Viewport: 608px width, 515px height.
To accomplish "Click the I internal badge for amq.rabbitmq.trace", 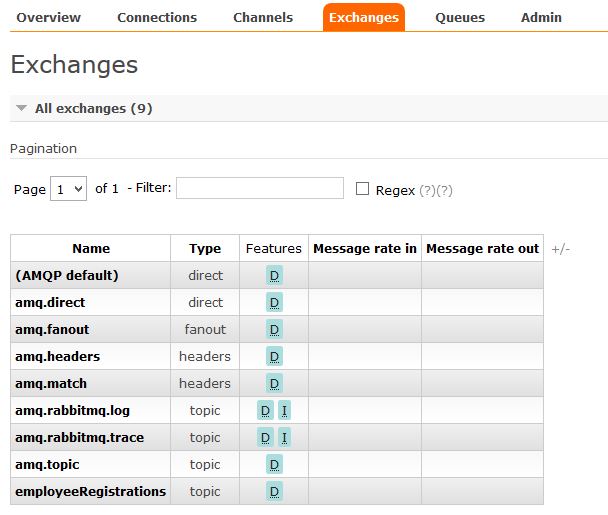I will click(284, 437).
